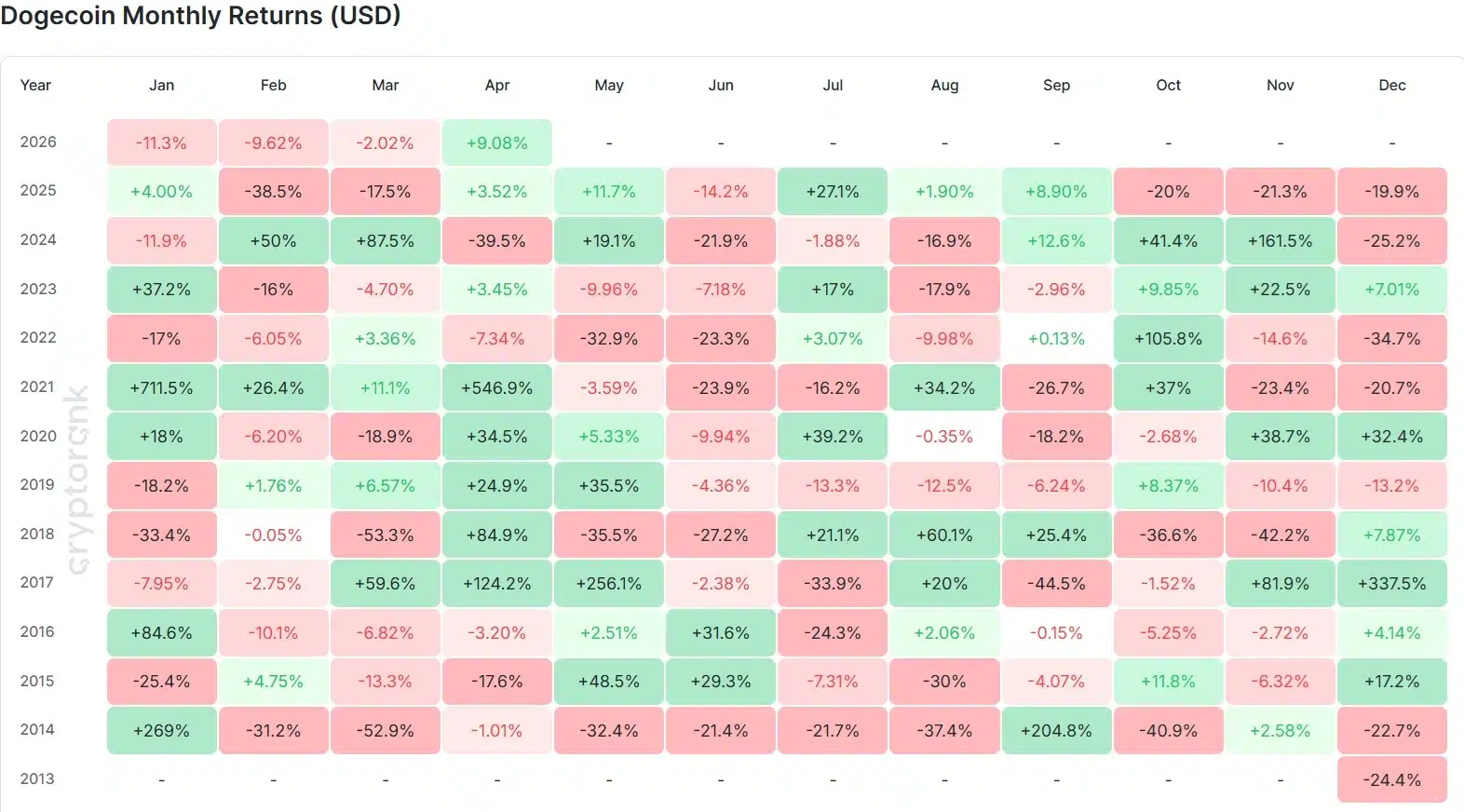Click the 2026 year row label
The image size is (1464, 812).
click(38, 142)
